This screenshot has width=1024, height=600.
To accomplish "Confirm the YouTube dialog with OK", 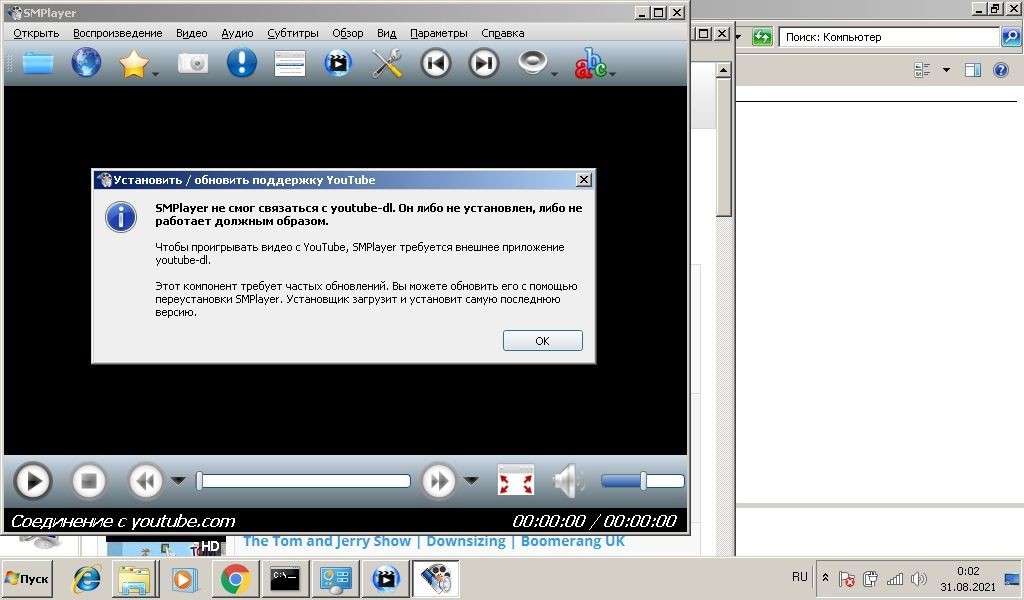I will (x=543, y=341).
